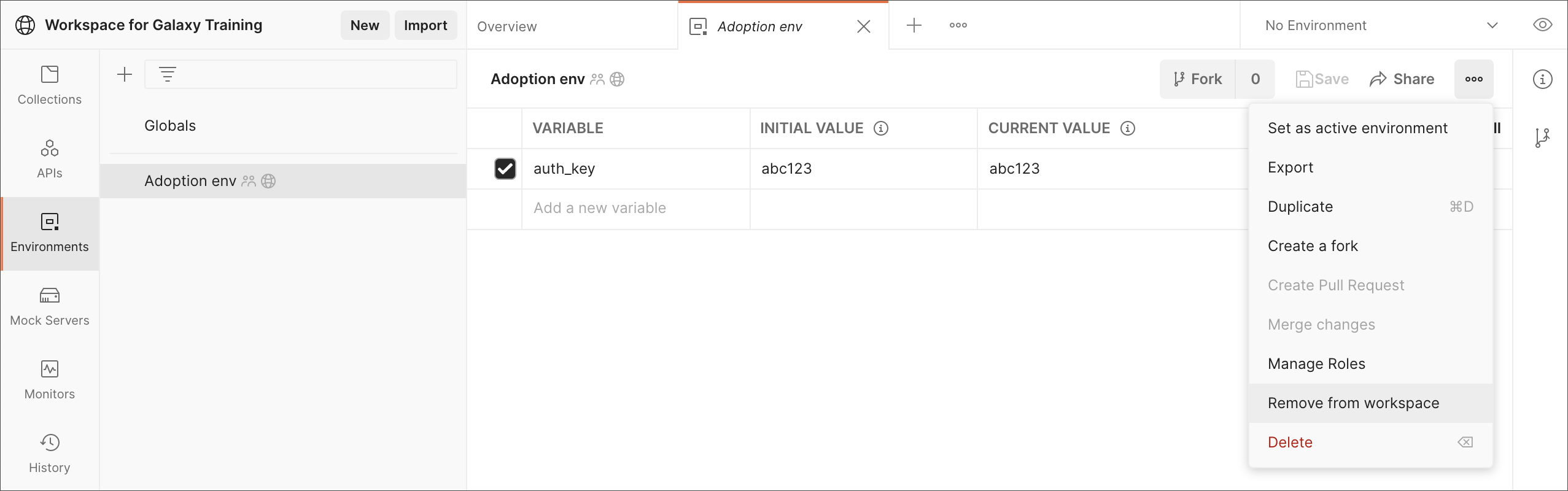Click the Import button
The image size is (1568, 491).
point(425,25)
